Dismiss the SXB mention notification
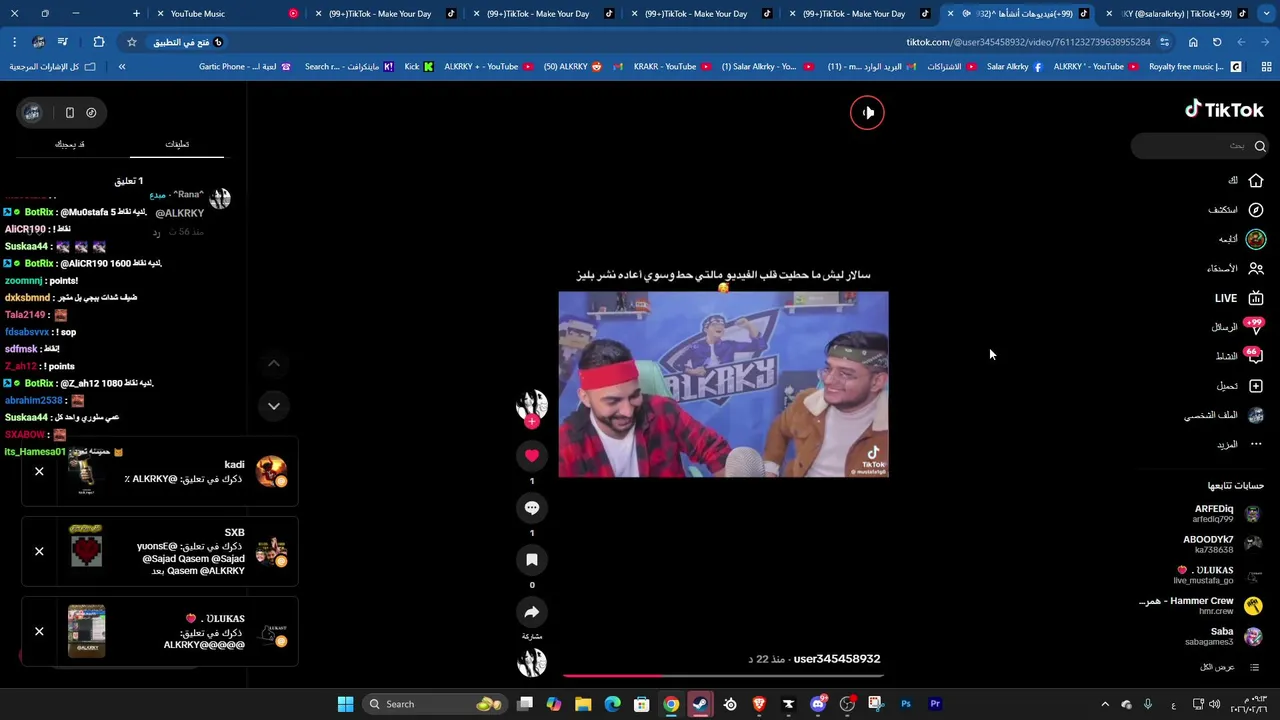 click(39, 551)
